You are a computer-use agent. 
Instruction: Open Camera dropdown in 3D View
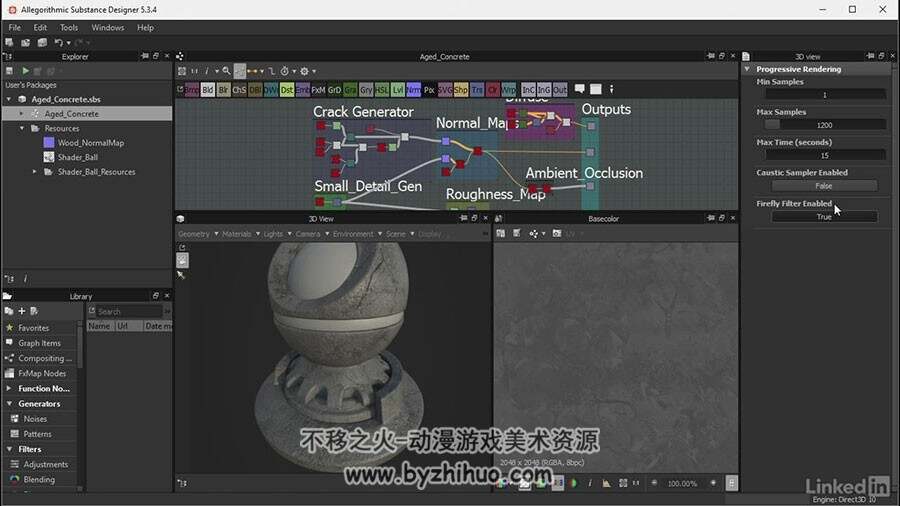[x=312, y=234]
